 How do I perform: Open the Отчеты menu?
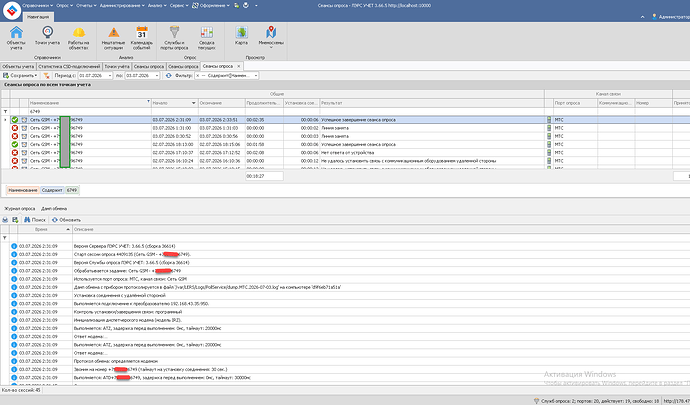(x=86, y=5)
